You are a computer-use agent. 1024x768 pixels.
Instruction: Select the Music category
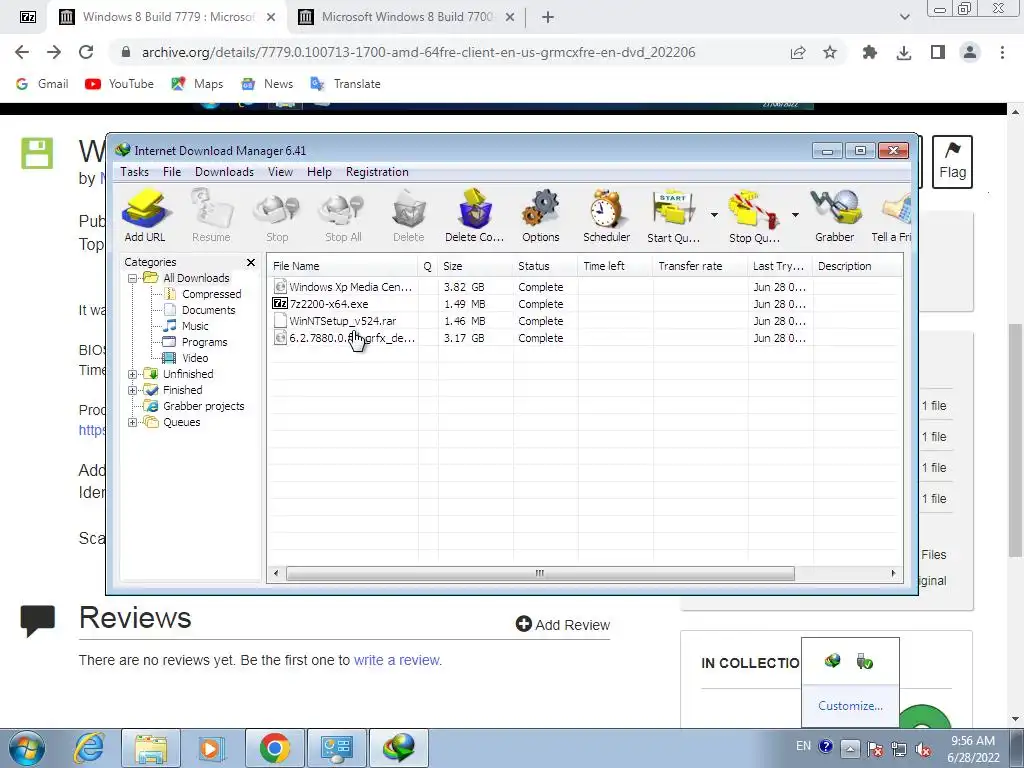pyautogui.click(x=195, y=326)
